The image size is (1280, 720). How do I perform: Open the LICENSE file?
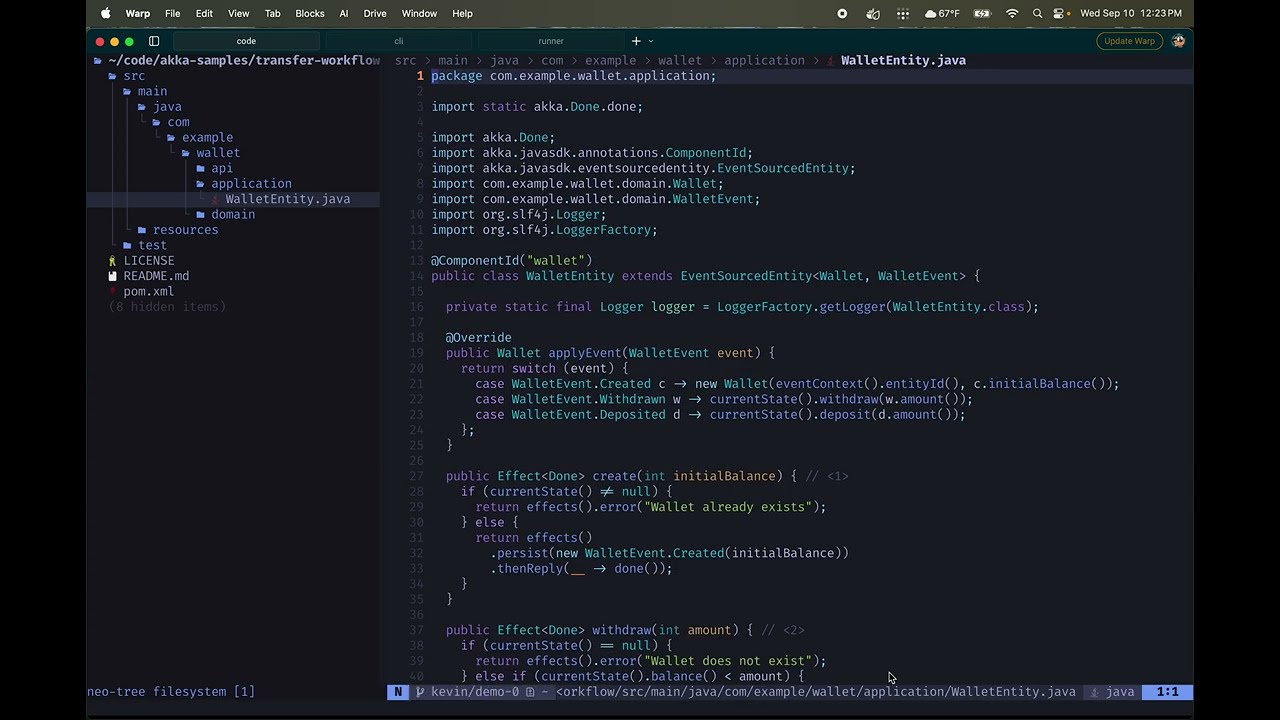coord(148,260)
